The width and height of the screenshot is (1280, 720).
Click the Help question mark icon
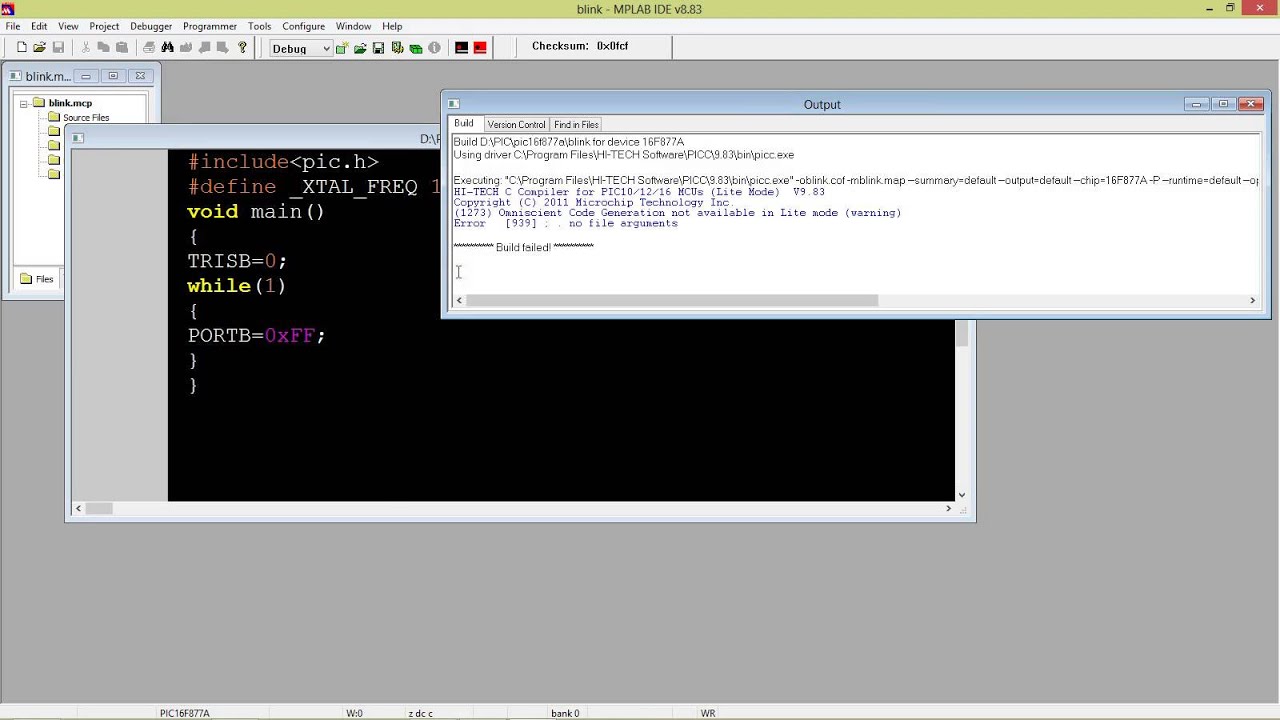tap(242, 47)
